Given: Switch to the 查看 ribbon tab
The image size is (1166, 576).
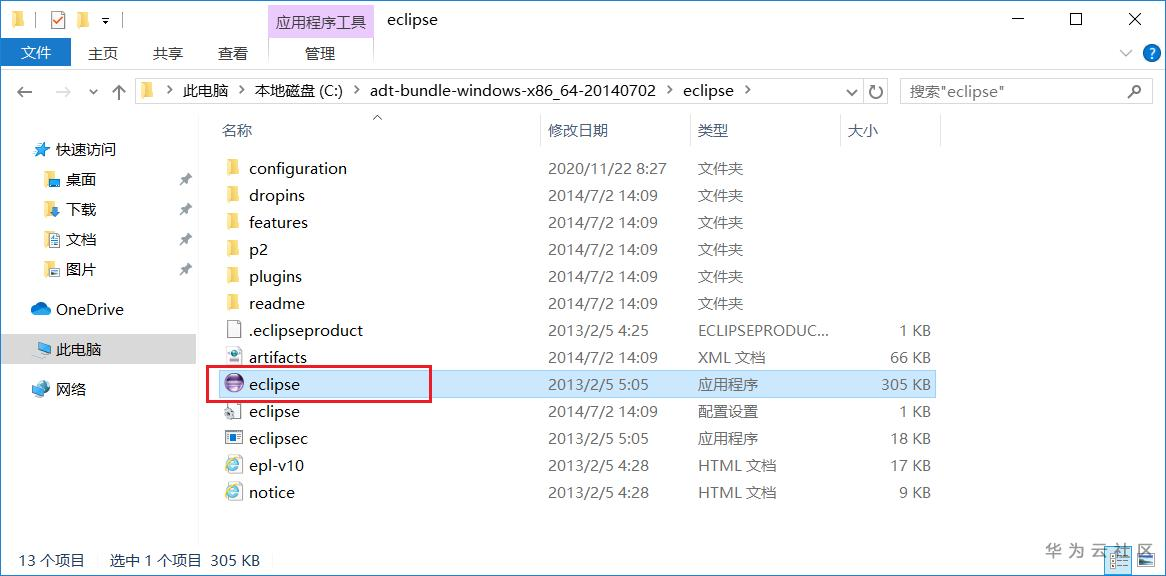Looking at the screenshot, I should click(x=233, y=54).
